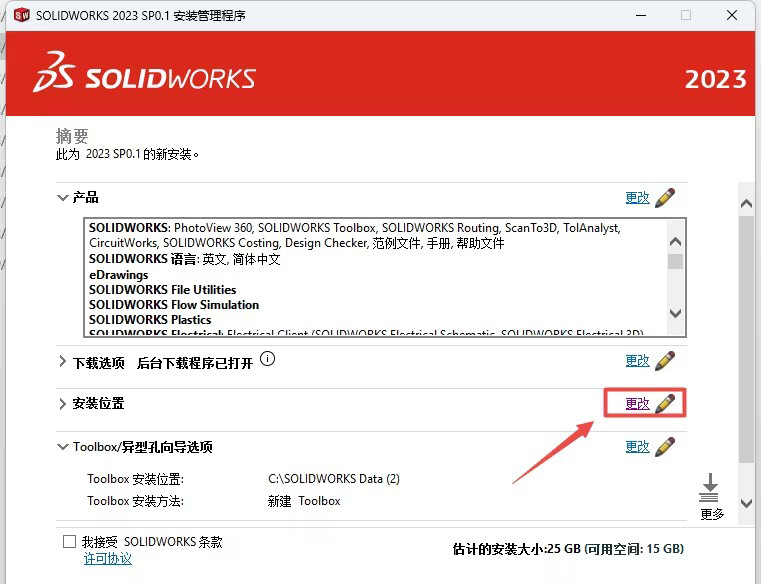This screenshot has width=761, height=584.
Task: Expand the 安装位置 section
Action: point(62,404)
